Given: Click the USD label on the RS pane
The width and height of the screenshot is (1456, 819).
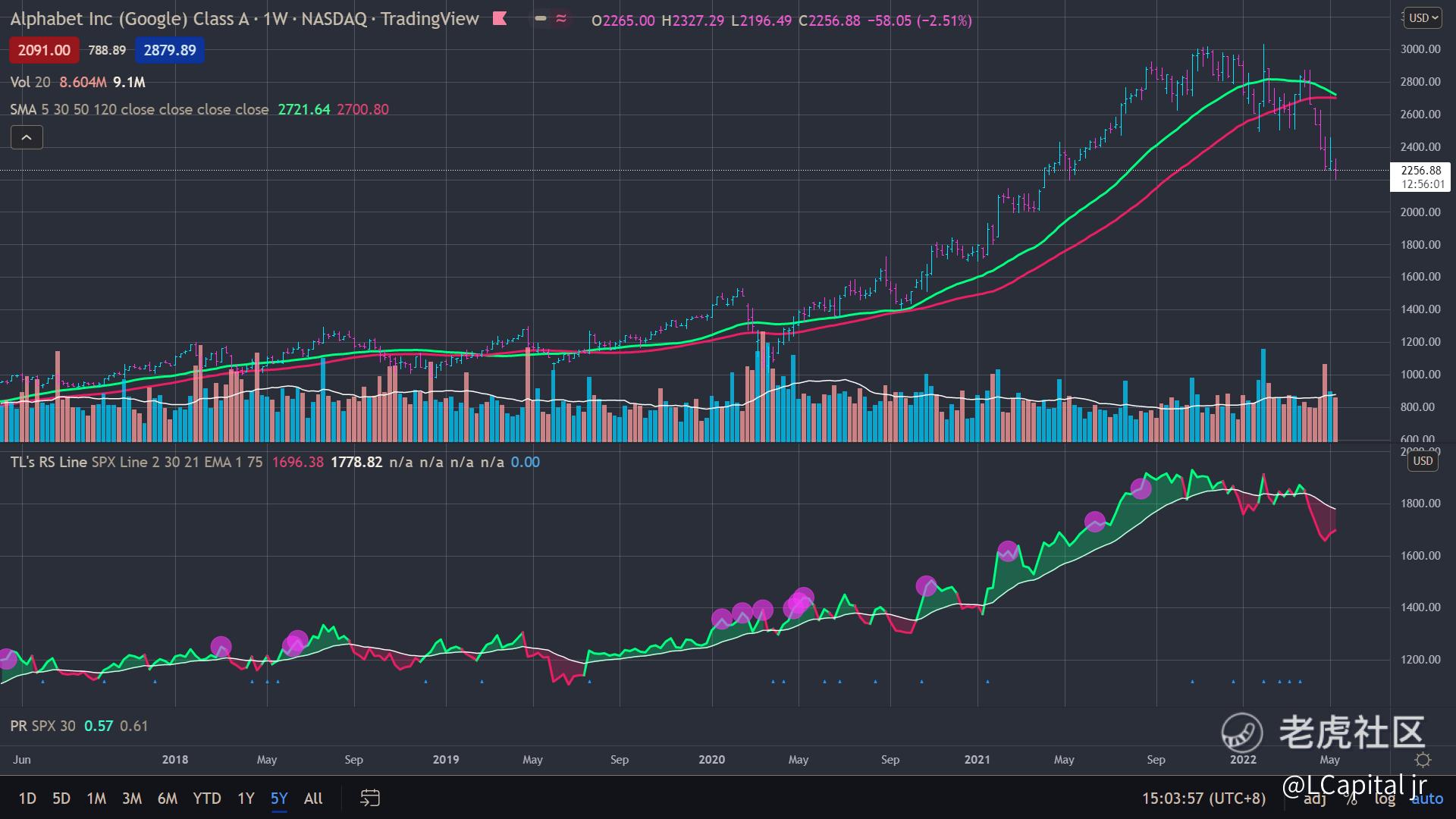Looking at the screenshot, I should (x=1423, y=461).
